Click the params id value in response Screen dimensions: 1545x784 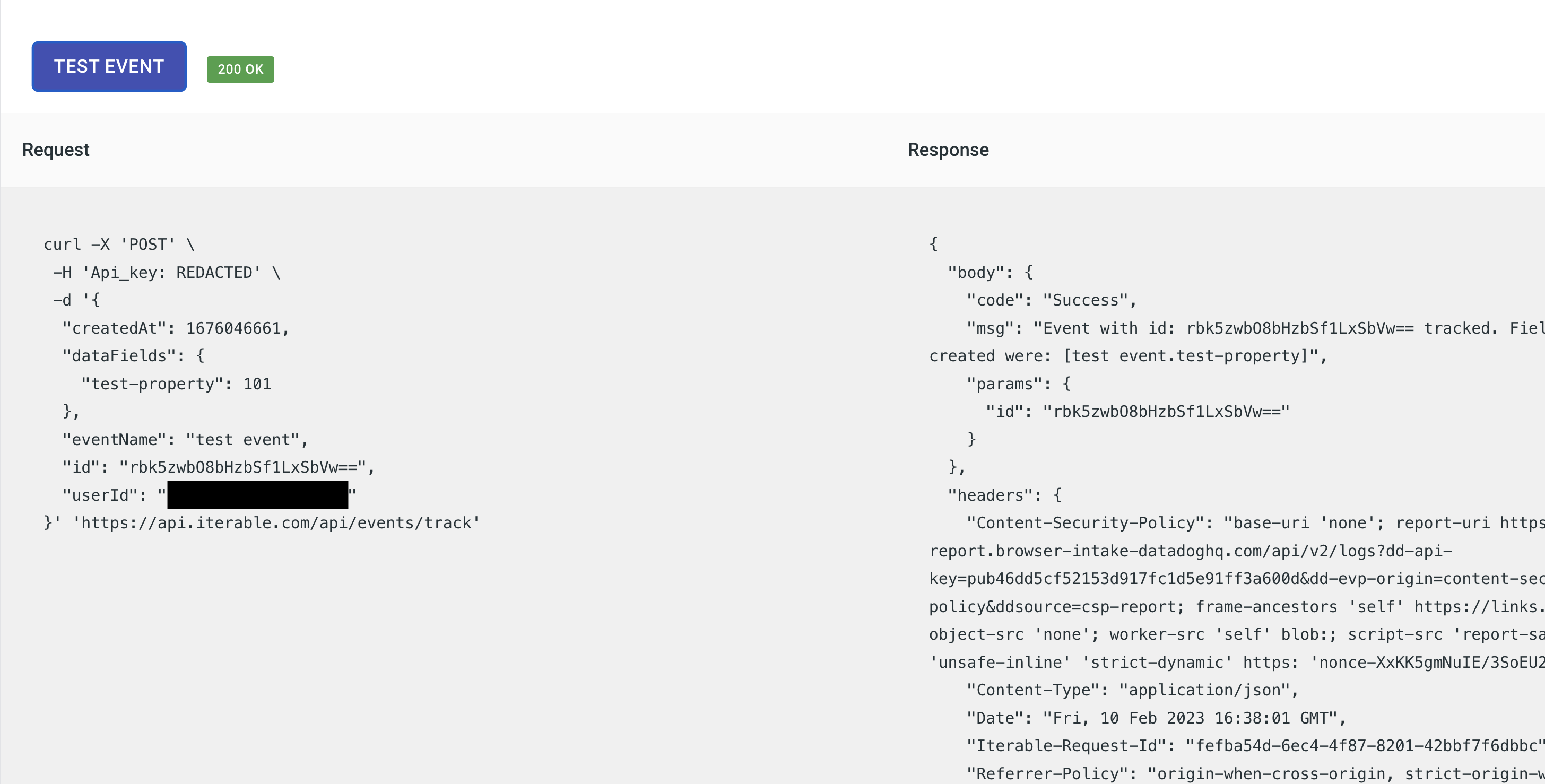pyautogui.click(x=1167, y=412)
